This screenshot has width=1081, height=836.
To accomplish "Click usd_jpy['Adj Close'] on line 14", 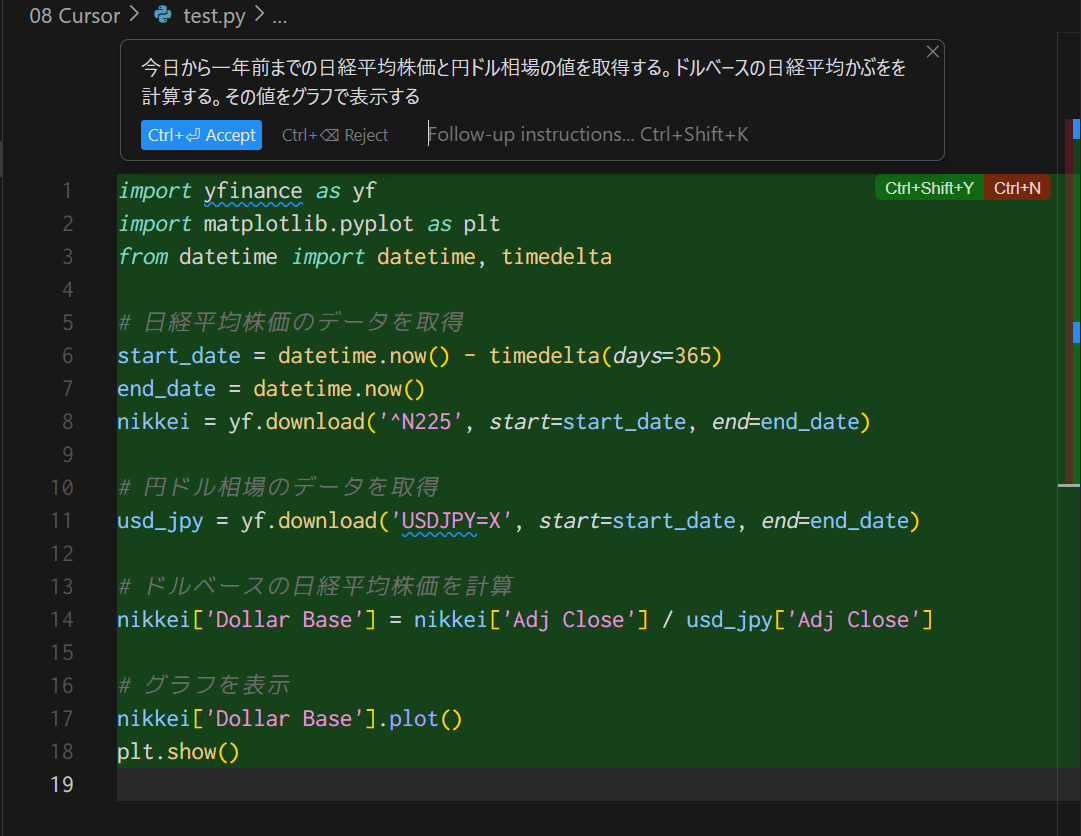I will point(809,620).
